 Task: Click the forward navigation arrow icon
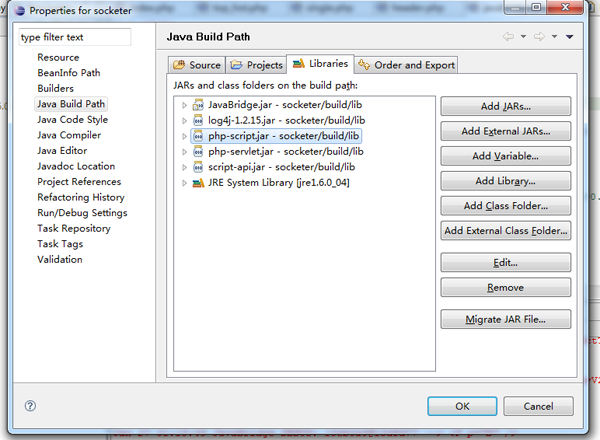click(x=541, y=37)
